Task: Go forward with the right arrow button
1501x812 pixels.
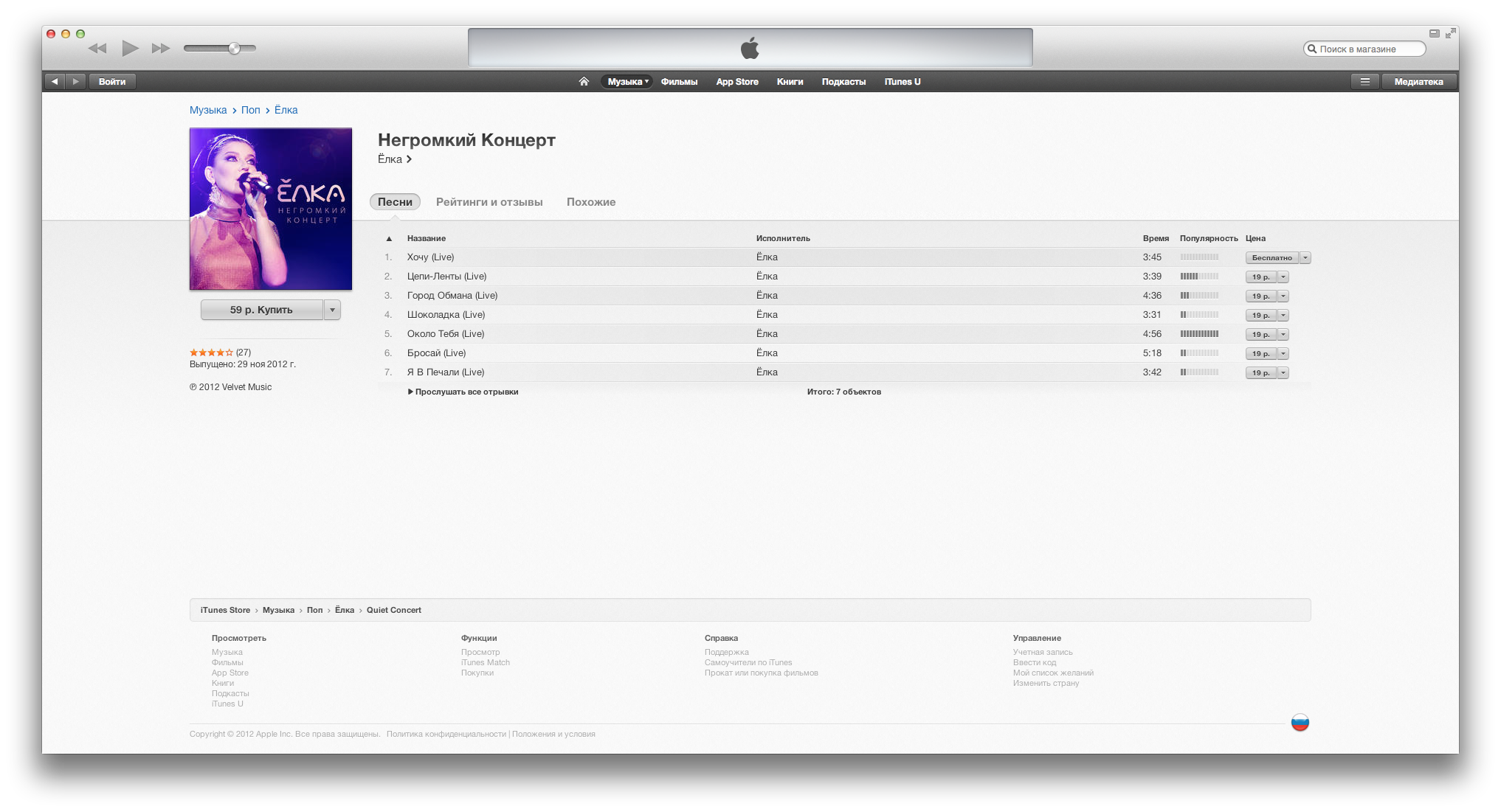Action: [x=75, y=81]
